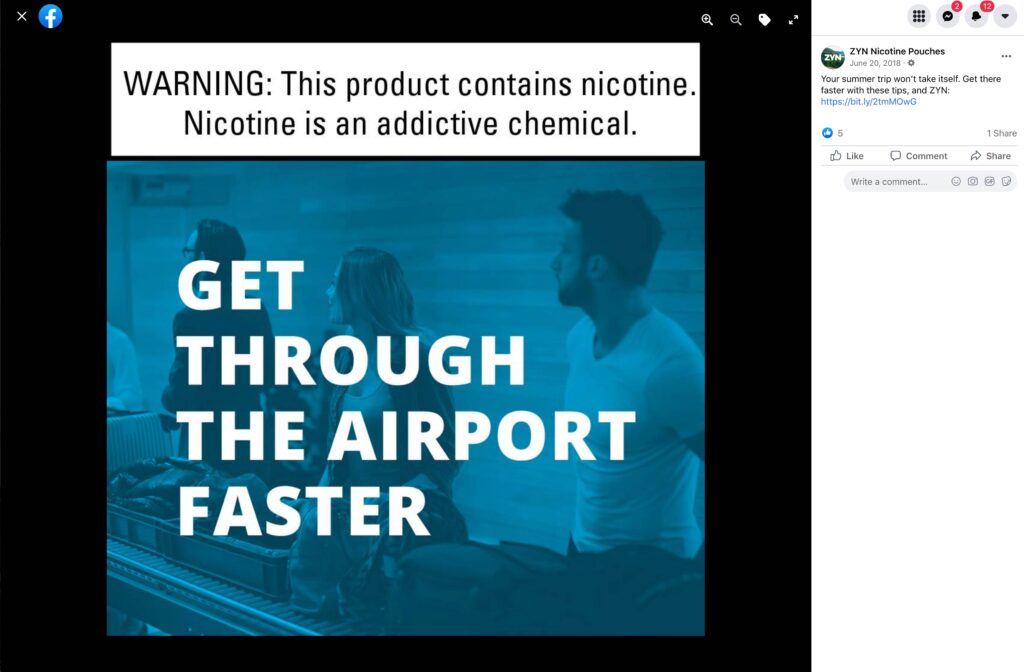Open the ZYN page profile picture
Image resolution: width=1024 pixels, height=672 pixels.
833,57
